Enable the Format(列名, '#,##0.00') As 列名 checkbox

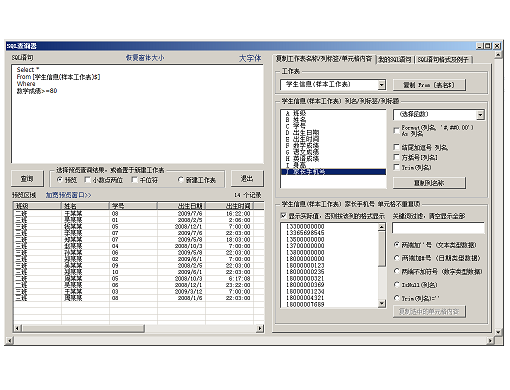pos(397,130)
